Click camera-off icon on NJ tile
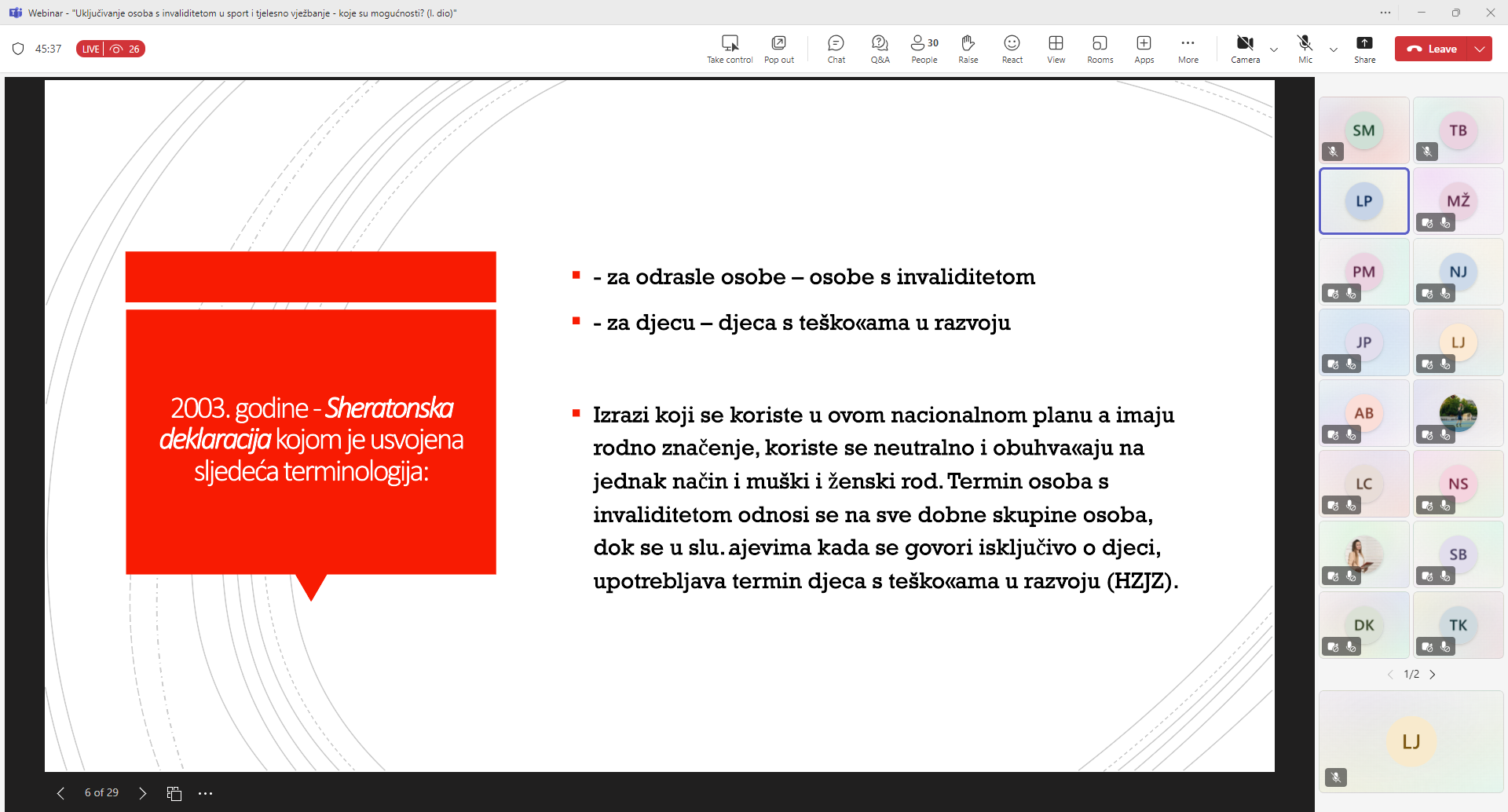The image size is (1508, 812). point(1427,294)
